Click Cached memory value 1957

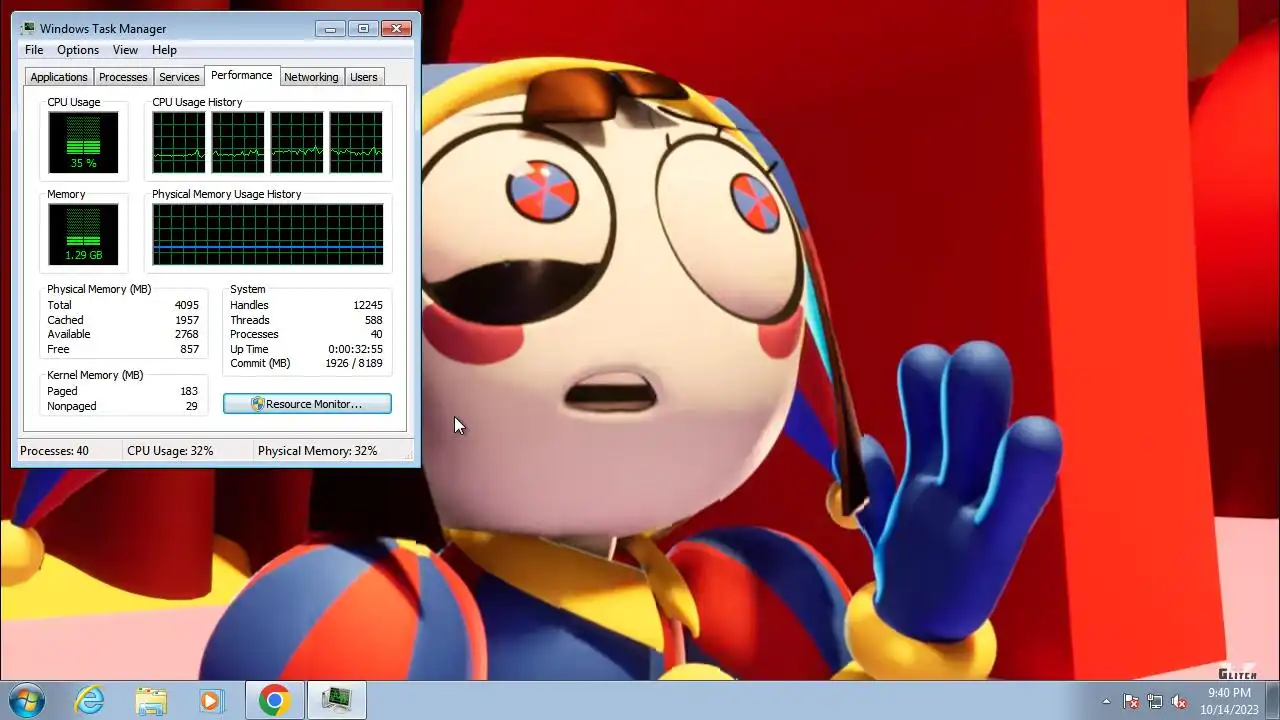(x=186, y=320)
